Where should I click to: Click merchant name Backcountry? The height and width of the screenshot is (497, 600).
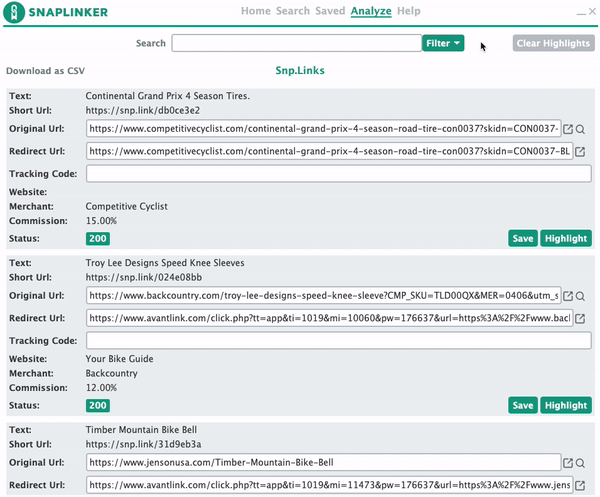click(112, 373)
